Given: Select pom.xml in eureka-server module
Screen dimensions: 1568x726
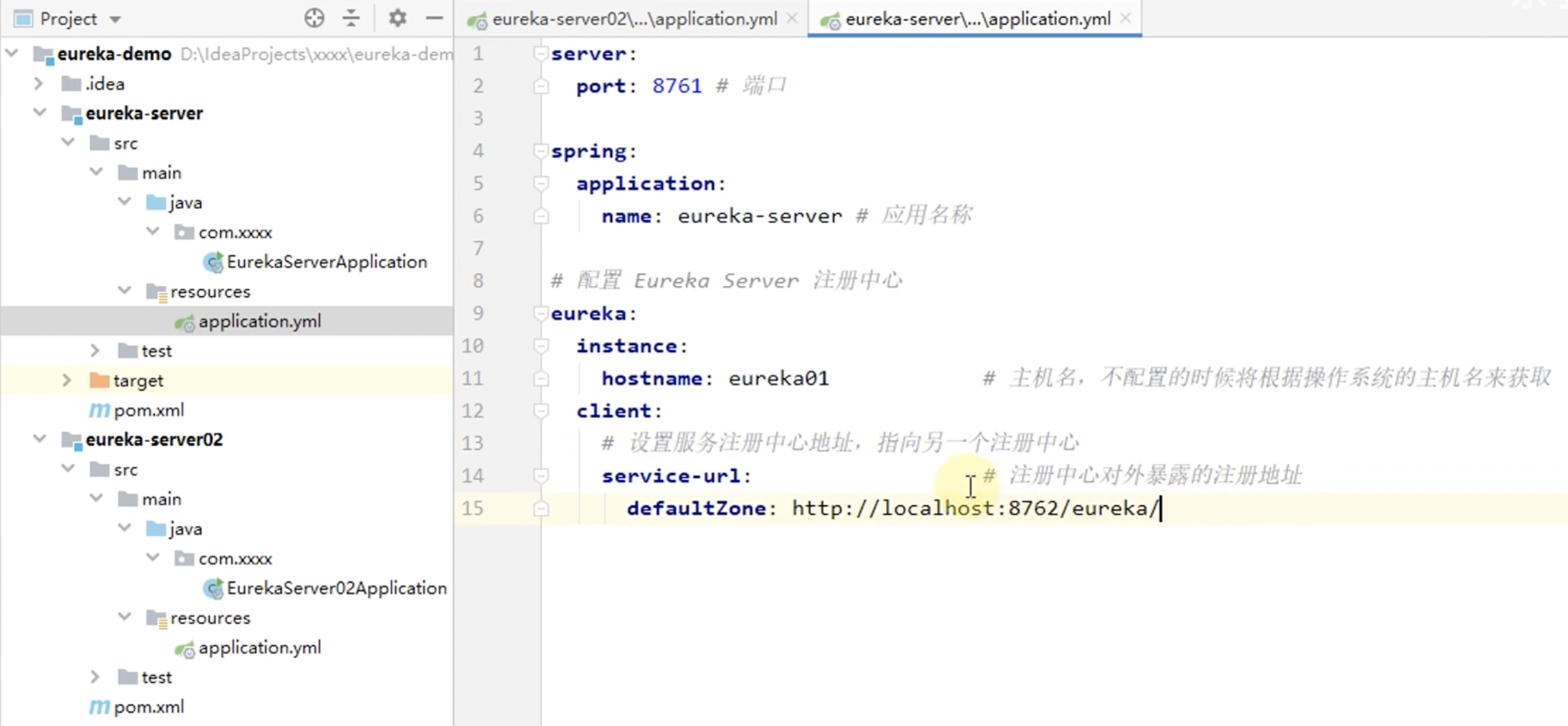Looking at the screenshot, I should (x=149, y=410).
